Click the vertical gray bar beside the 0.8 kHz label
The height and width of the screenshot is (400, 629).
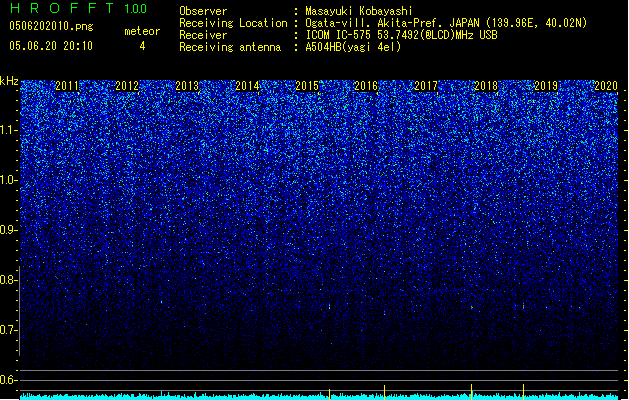pos(19,311)
